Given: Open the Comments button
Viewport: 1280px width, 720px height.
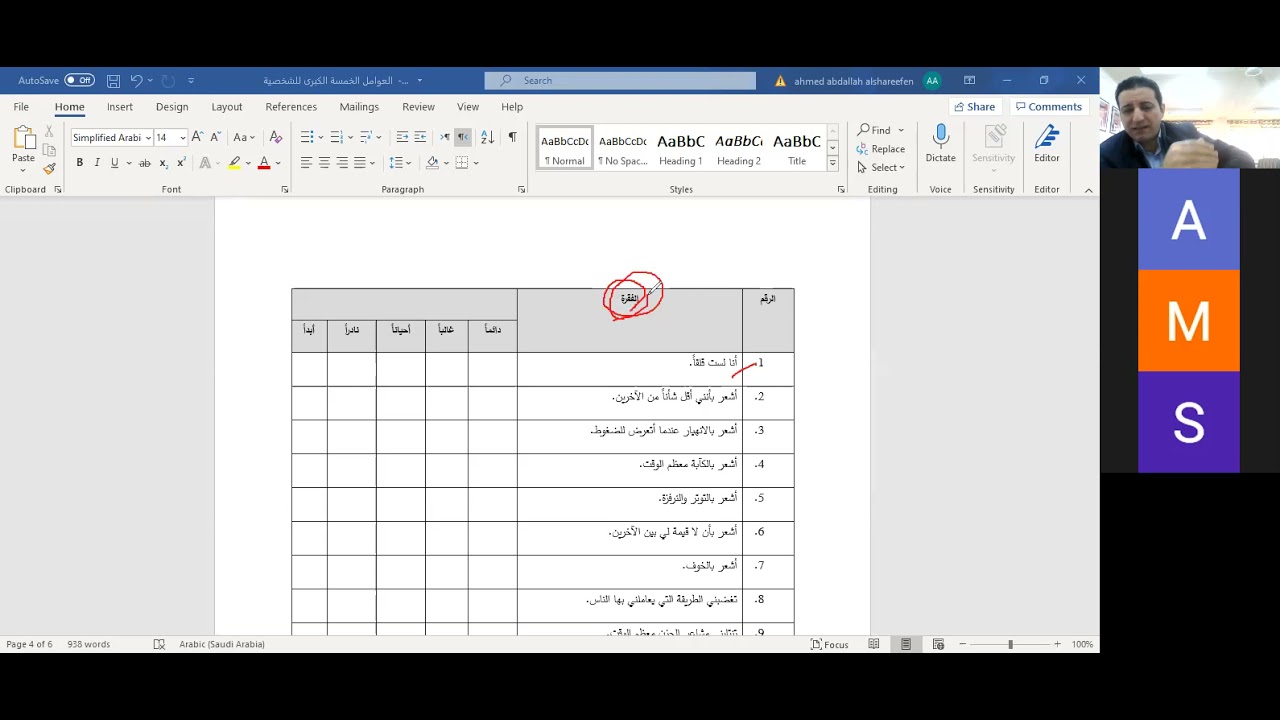Looking at the screenshot, I should click(1048, 107).
